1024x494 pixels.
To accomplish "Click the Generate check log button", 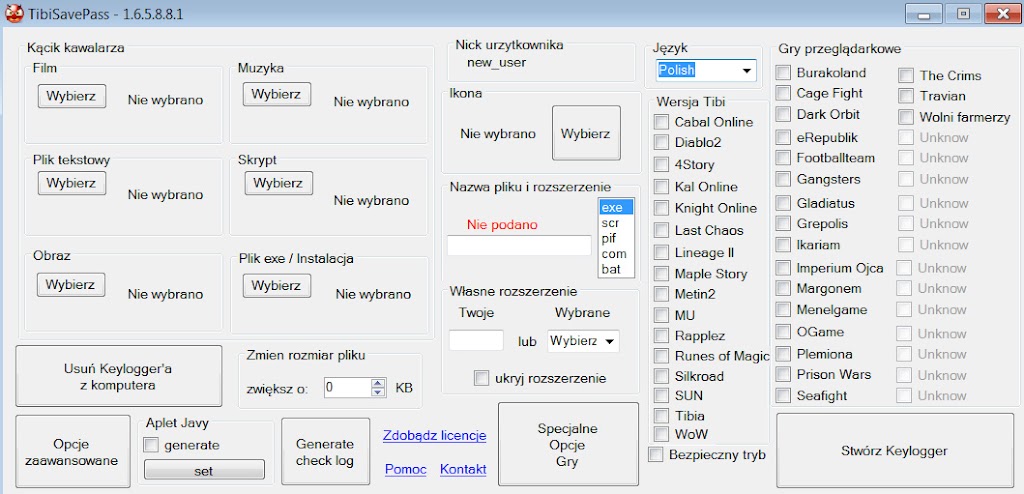I will tap(325, 452).
